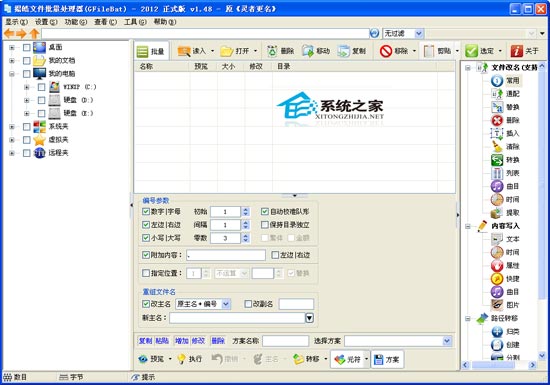550x385 pixels.
Task: Click the 批量 toolbar button
Action: click(151, 52)
